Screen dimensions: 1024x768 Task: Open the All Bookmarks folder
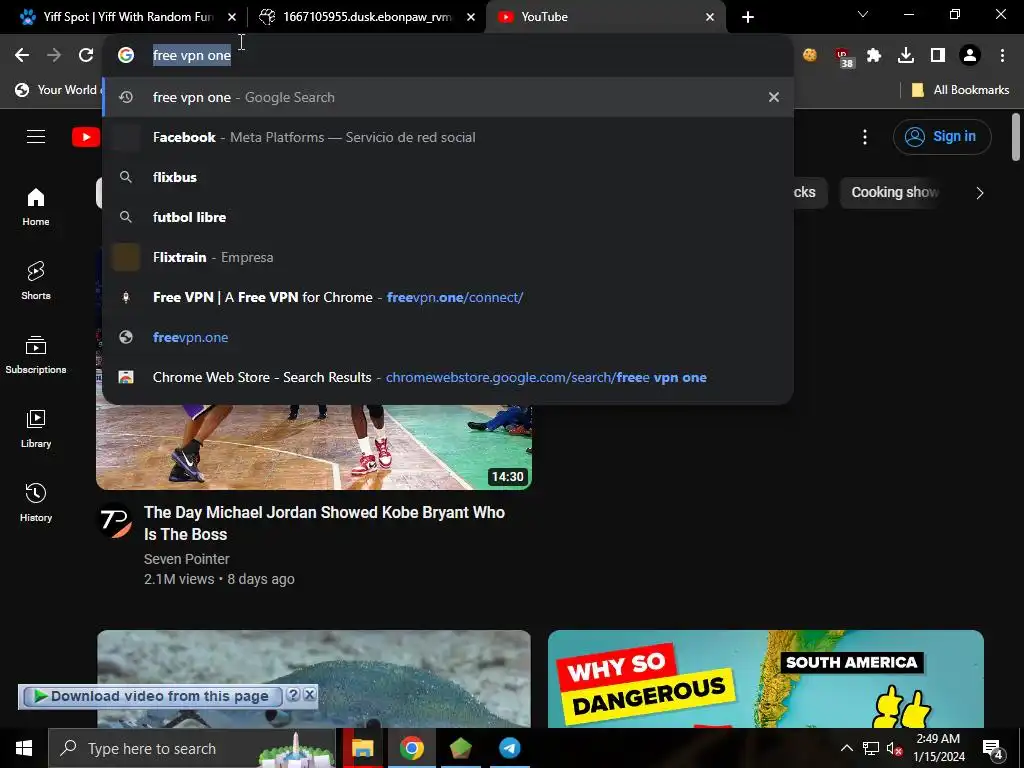pos(960,90)
